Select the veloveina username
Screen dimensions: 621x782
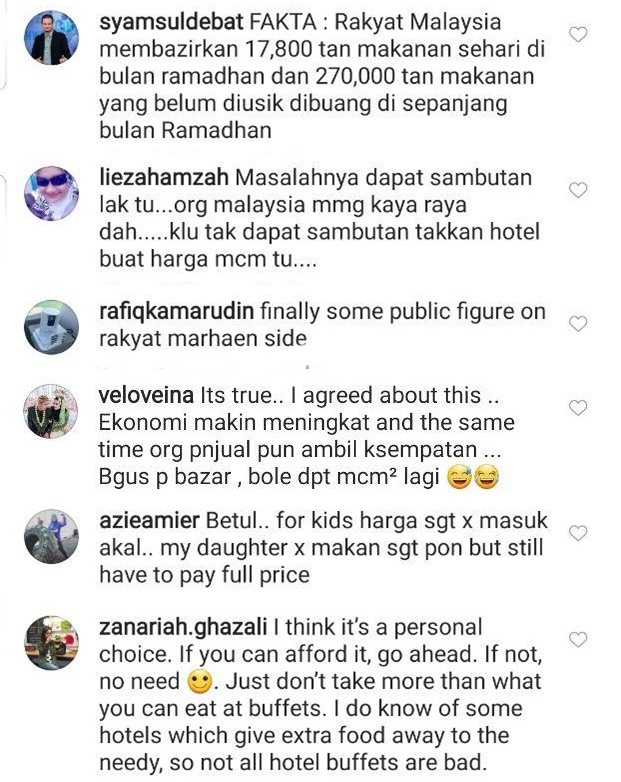tap(146, 395)
